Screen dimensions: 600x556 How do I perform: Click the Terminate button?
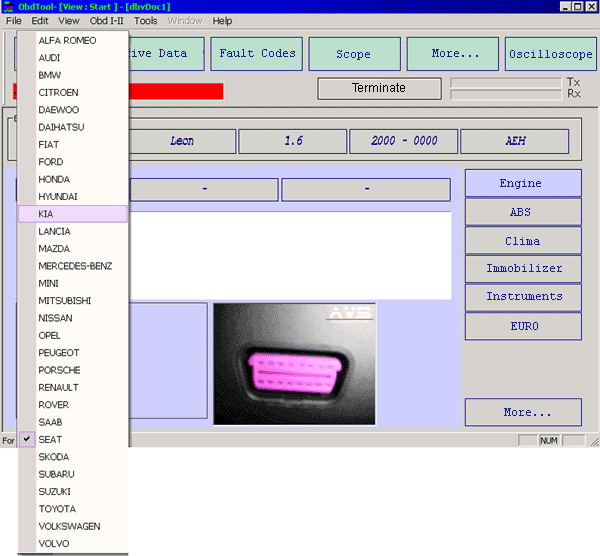(x=379, y=88)
